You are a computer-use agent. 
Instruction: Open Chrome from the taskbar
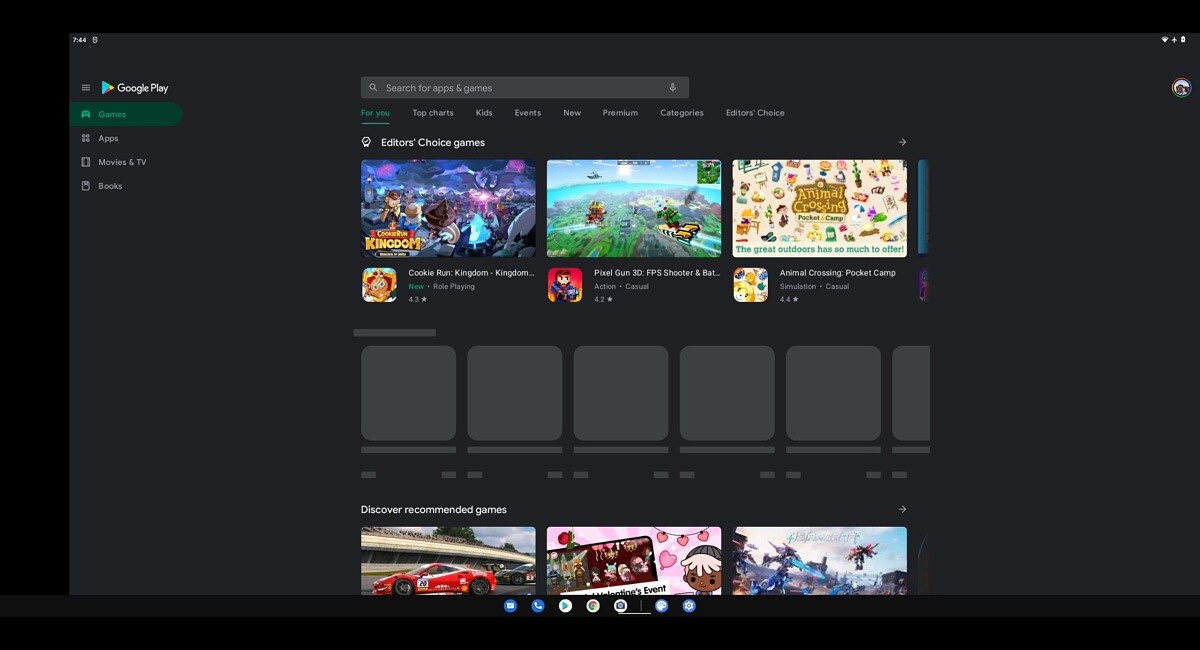click(592, 605)
